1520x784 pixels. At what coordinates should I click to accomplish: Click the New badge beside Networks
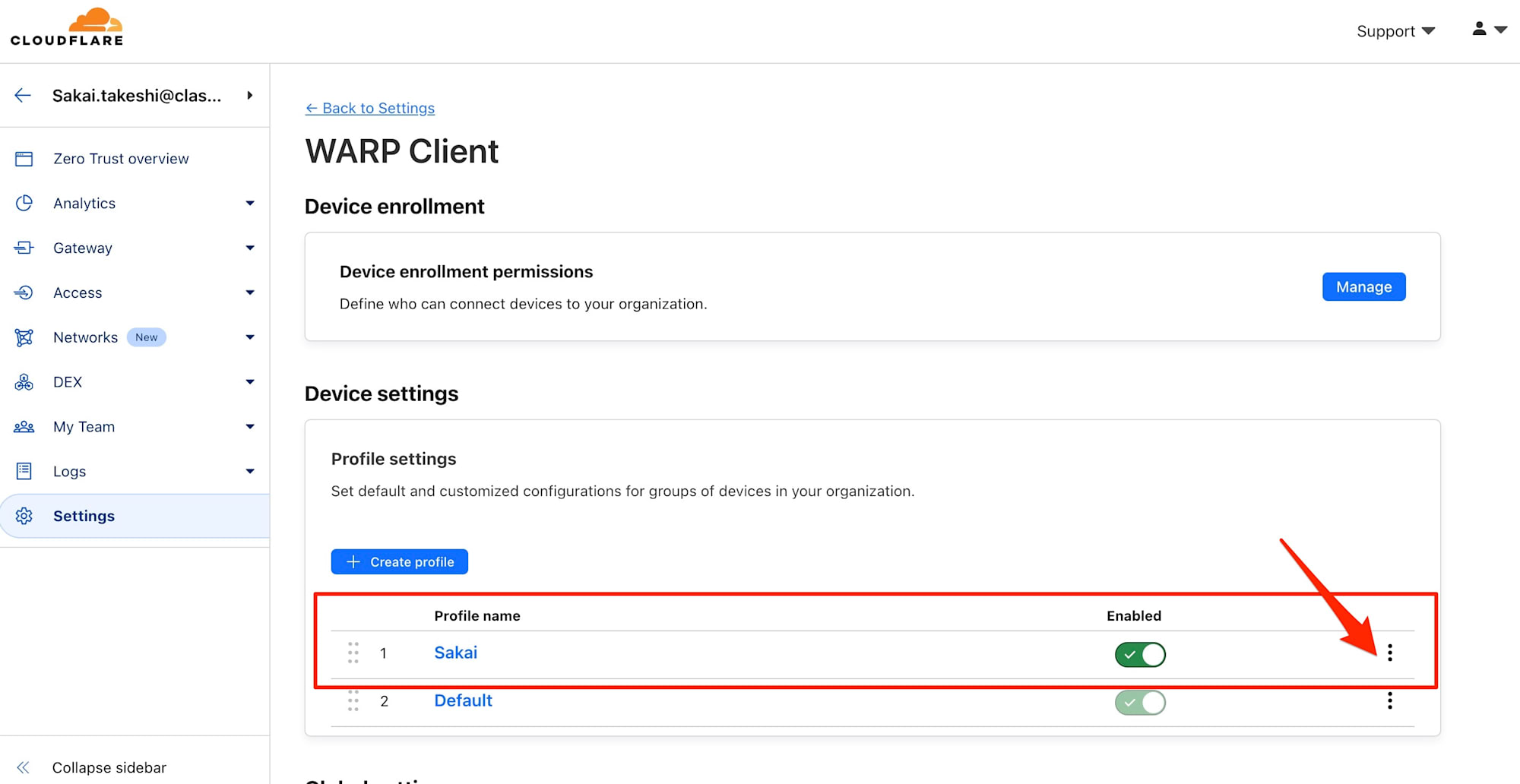(x=146, y=337)
